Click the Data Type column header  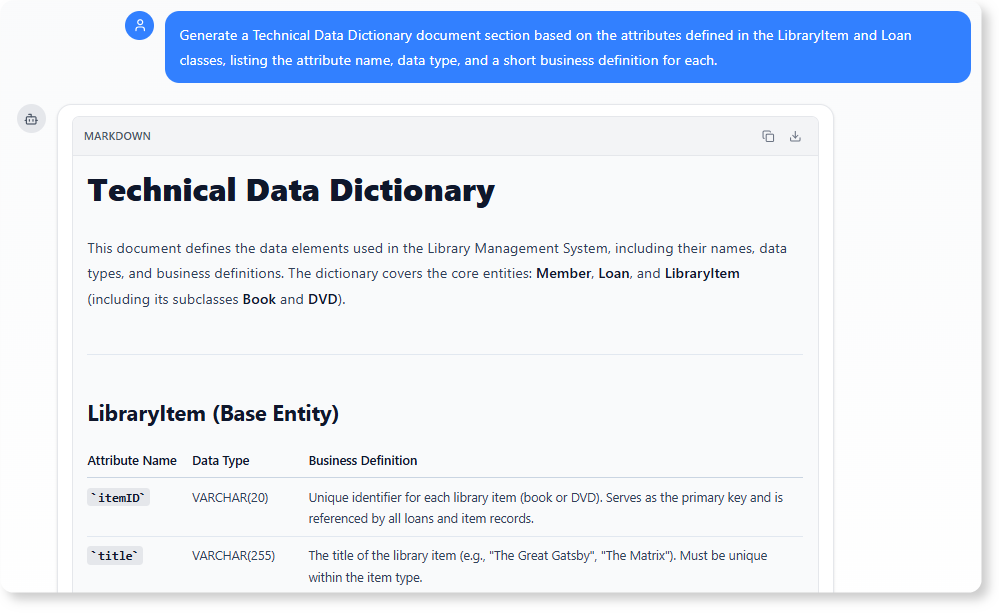(220, 460)
